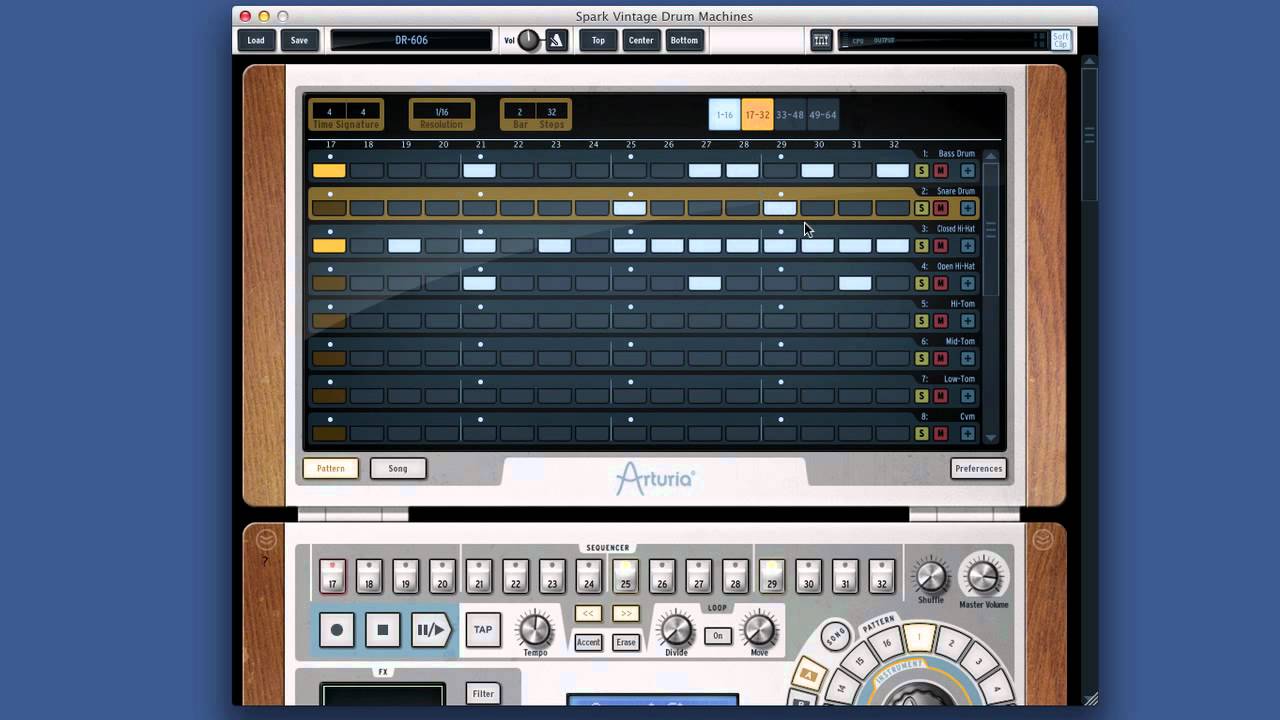Show steps 1-16 page
Image resolution: width=1280 pixels, height=720 pixels.
725,115
